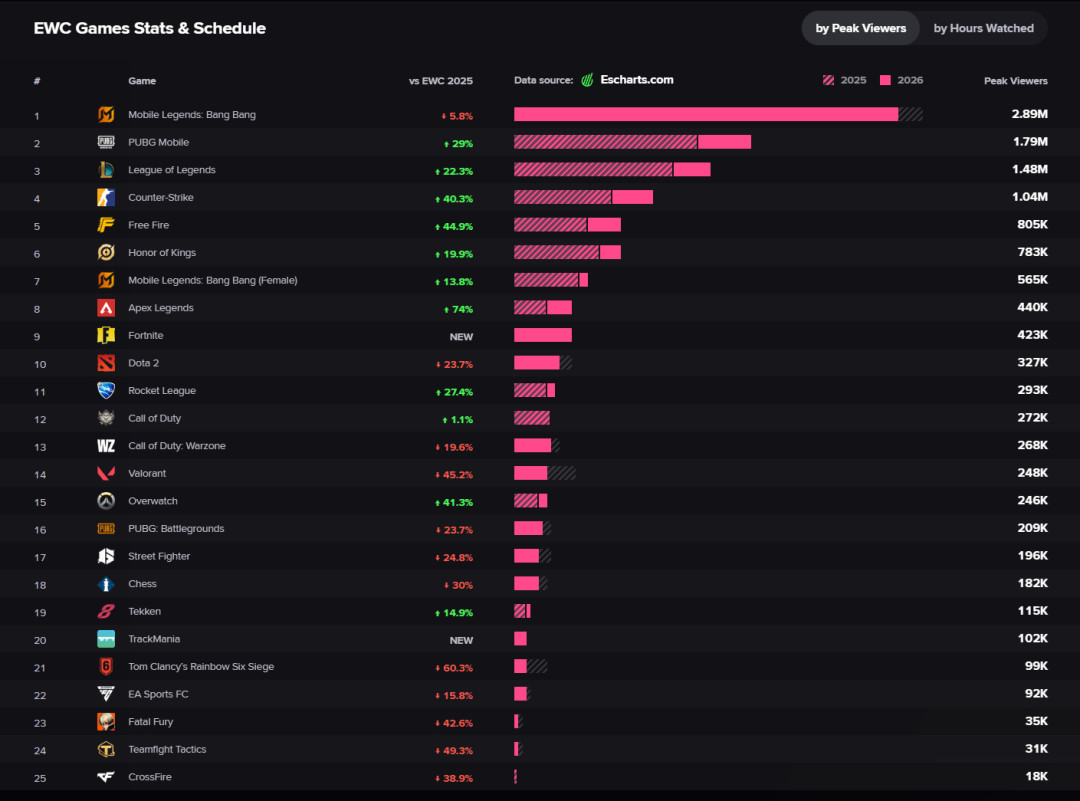1080x801 pixels.
Task: Click the 2.89M peak viewers value
Action: (1030, 114)
